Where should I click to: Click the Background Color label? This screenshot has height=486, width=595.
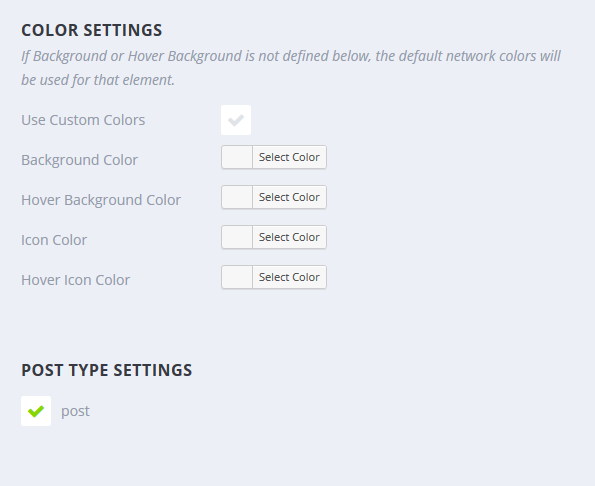click(79, 160)
